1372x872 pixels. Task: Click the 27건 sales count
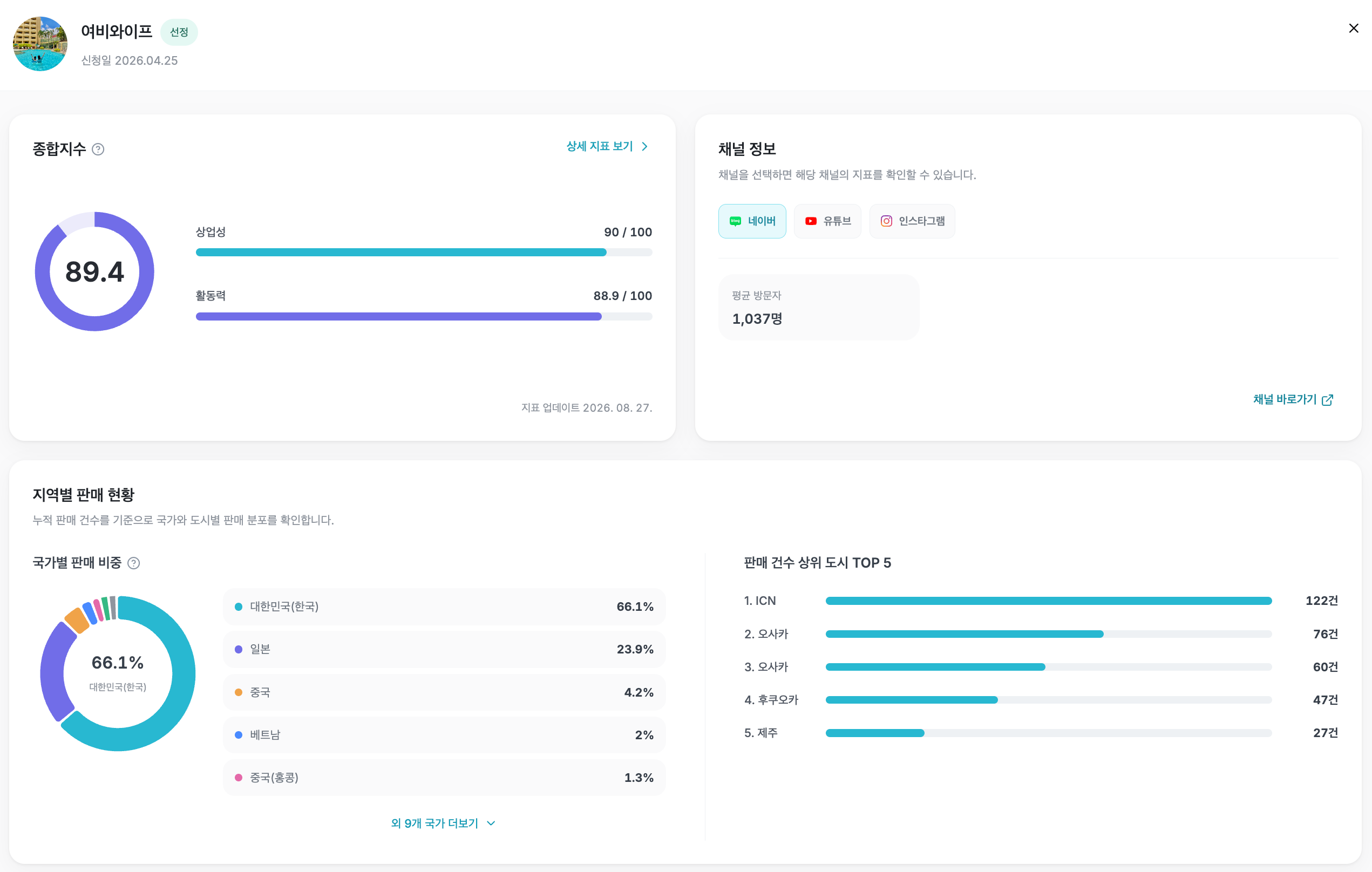coord(1325,732)
